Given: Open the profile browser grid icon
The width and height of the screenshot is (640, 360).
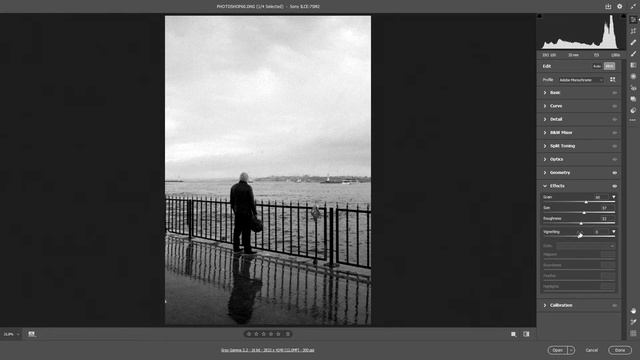Looking at the screenshot, I should [x=613, y=80].
